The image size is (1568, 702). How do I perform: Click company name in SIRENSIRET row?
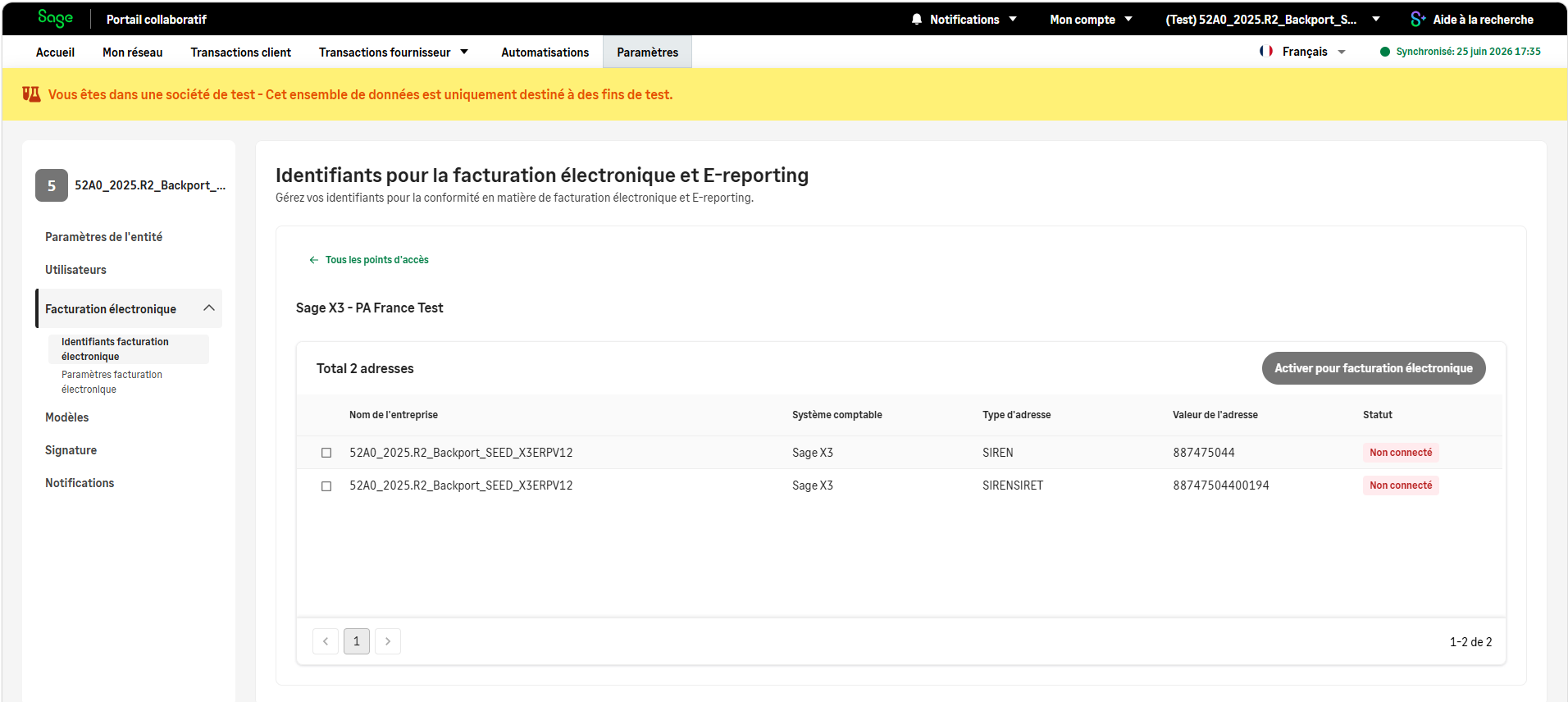[x=461, y=485]
